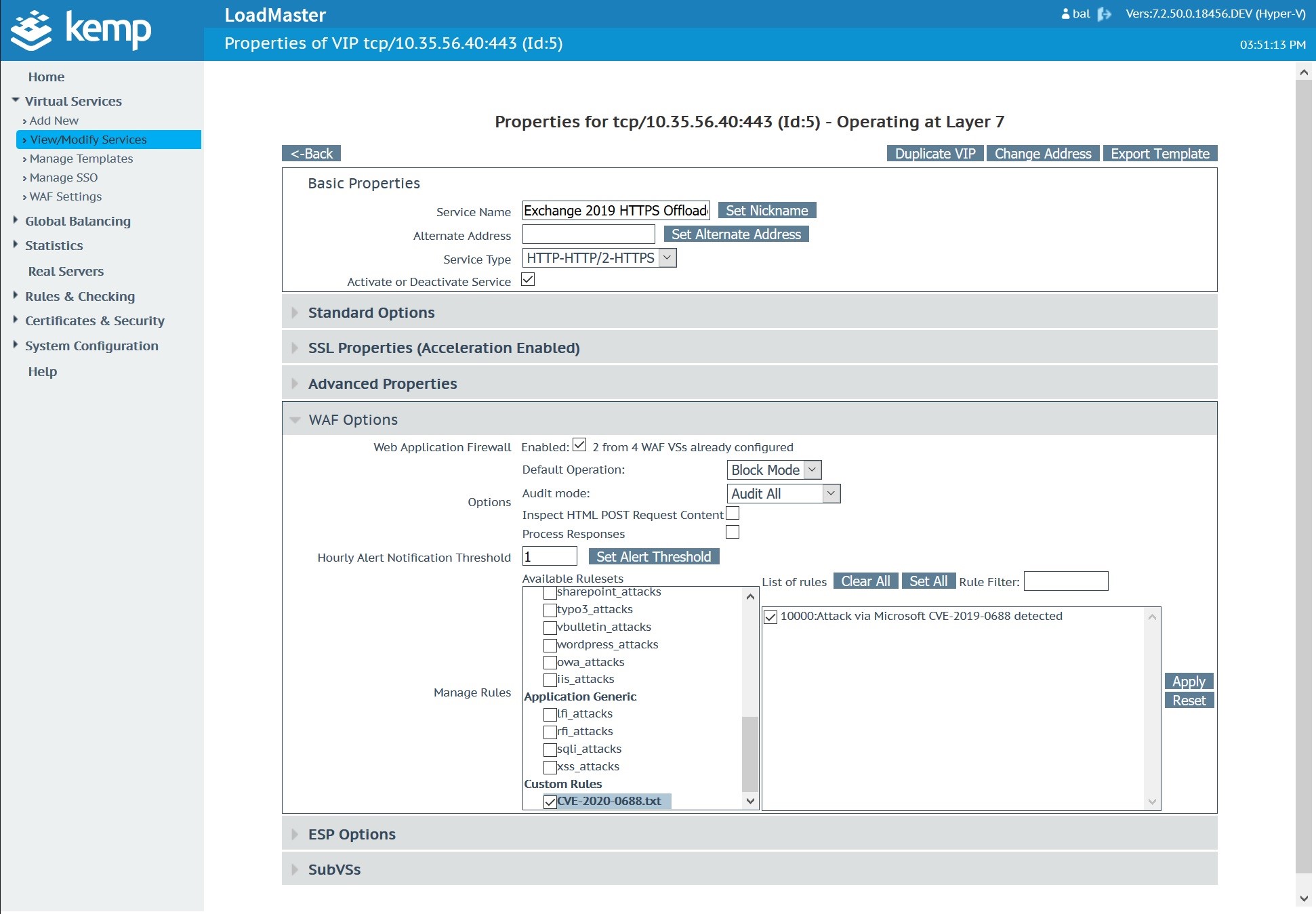
Task: Expand Global Balancing sidebar arrow
Action: 16,220
